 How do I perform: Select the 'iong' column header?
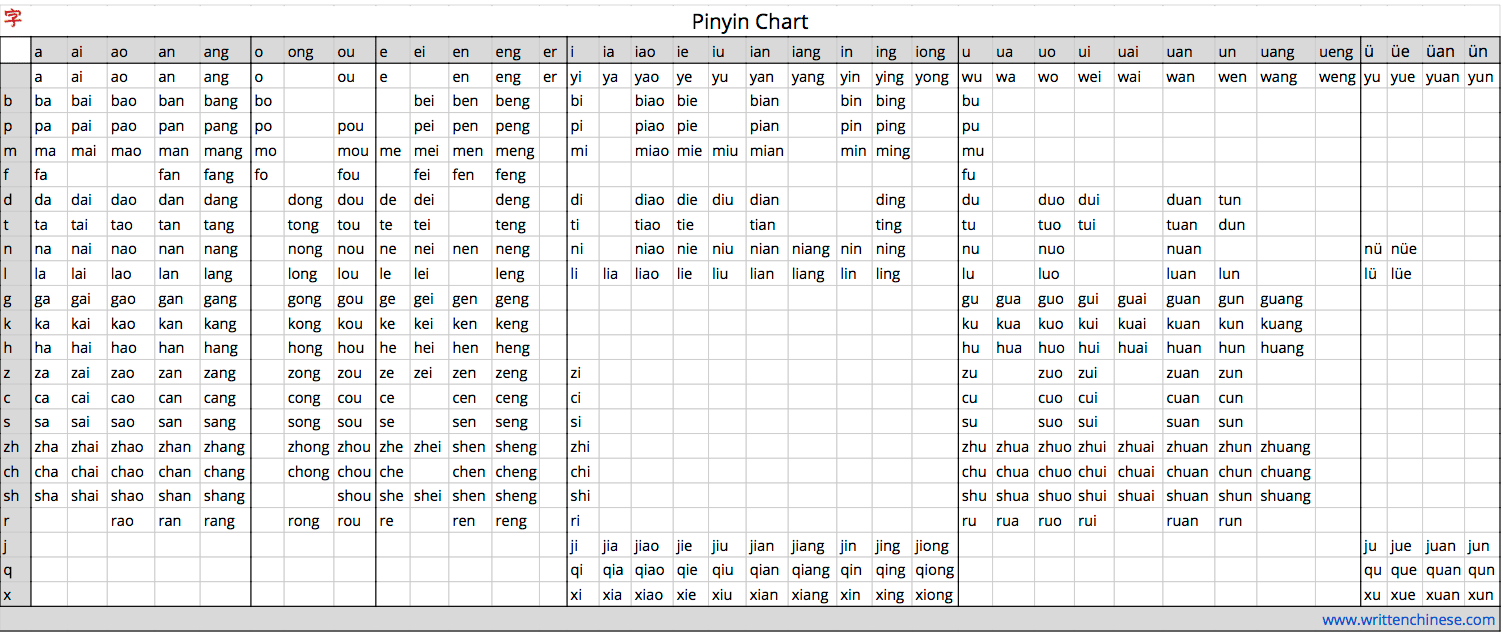930,52
